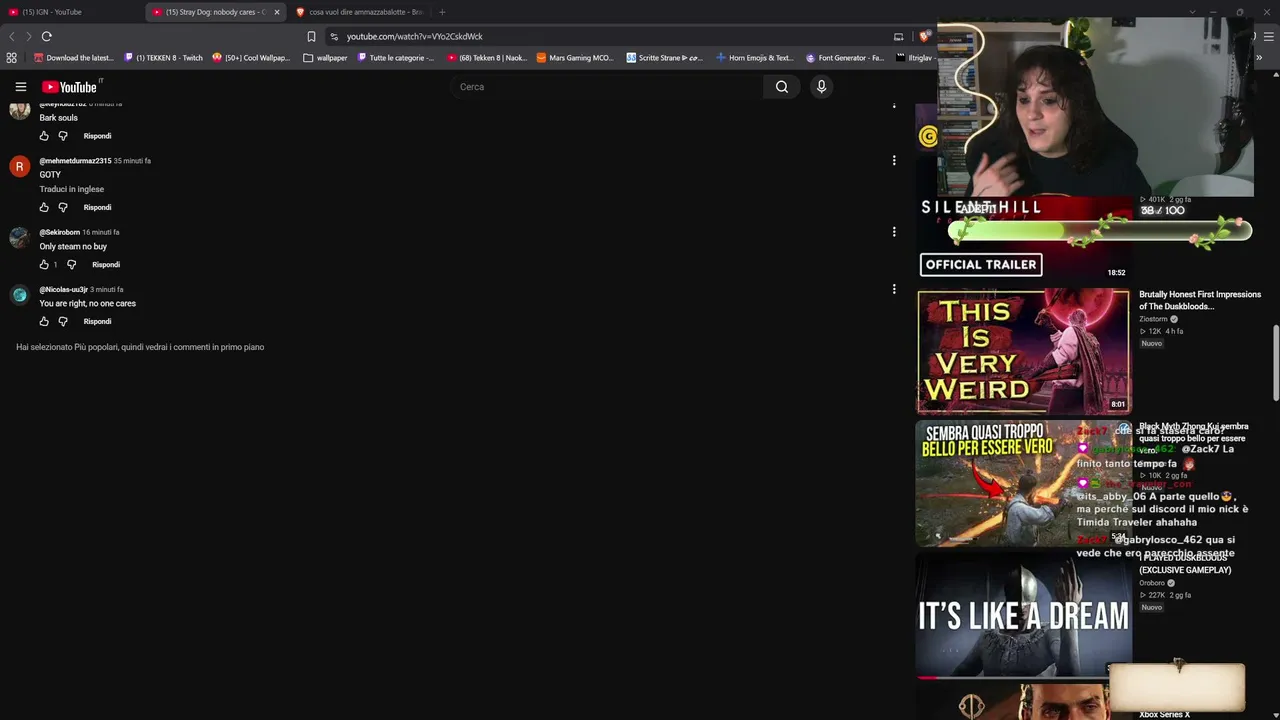This screenshot has height=720, width=1280.
Task: Open the YouTube hamburger guide menu
Action: coord(20,87)
